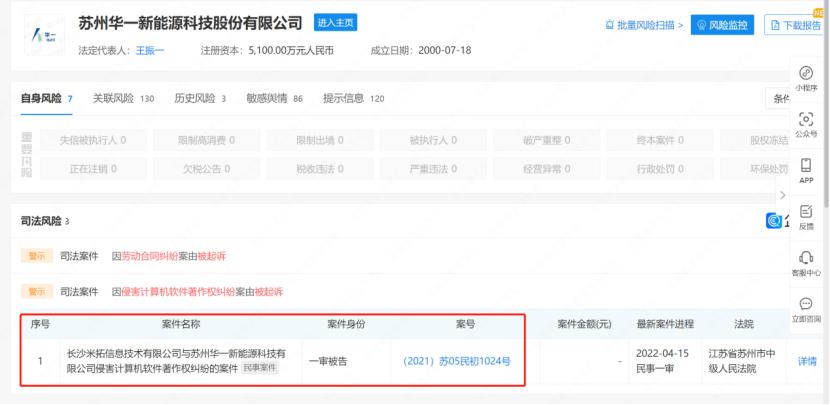The image size is (830, 405).
Task: Click 江苏省苏州市中级人民法院 court cell
Action: point(743,361)
